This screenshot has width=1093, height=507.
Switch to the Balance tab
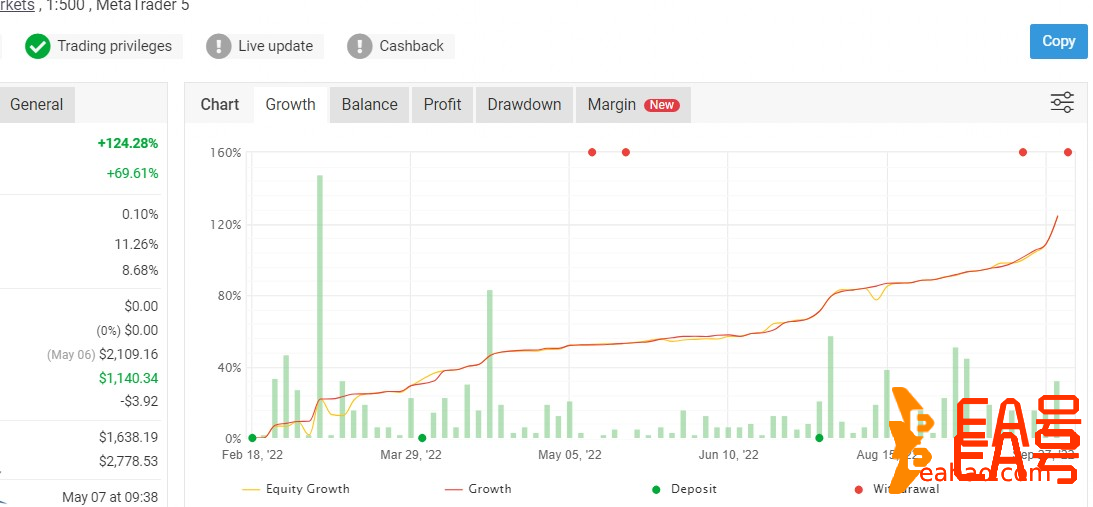369,105
